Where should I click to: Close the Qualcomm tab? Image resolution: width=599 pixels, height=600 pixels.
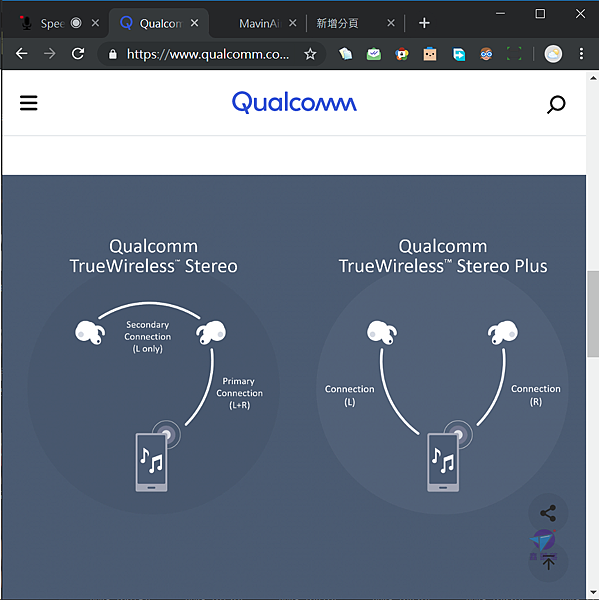pos(194,23)
